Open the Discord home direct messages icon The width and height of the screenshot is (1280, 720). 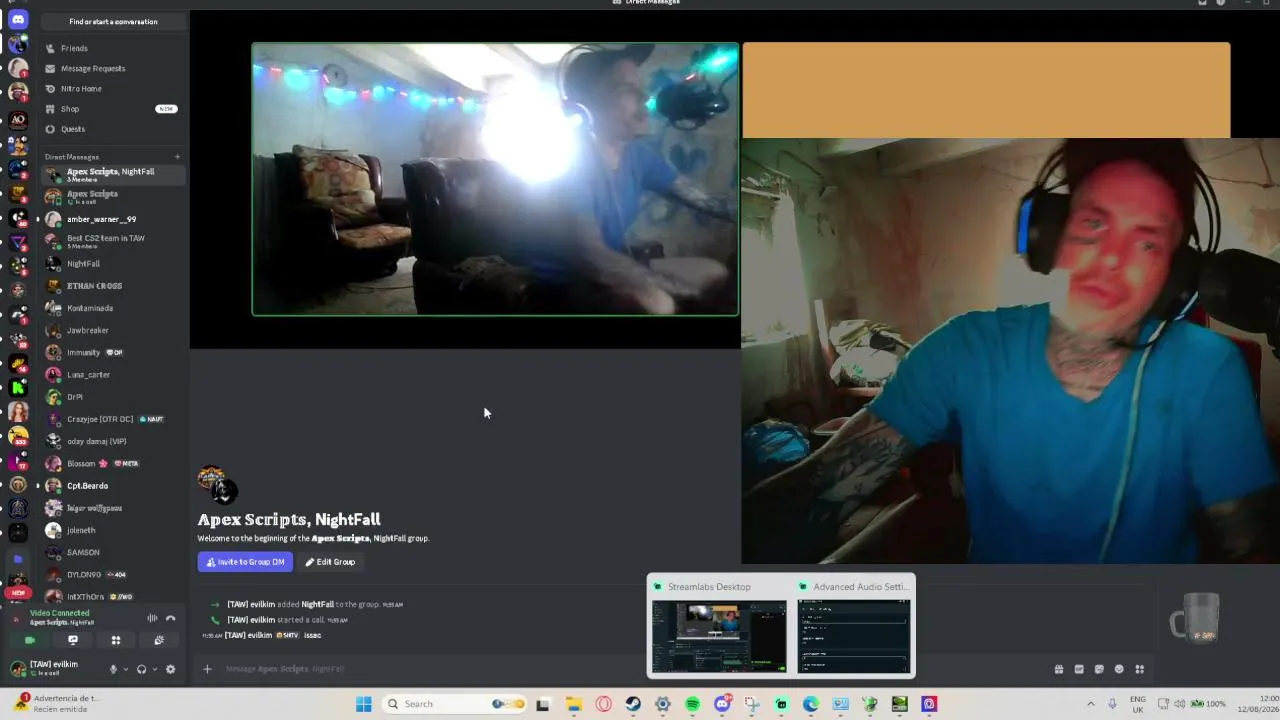click(x=18, y=19)
